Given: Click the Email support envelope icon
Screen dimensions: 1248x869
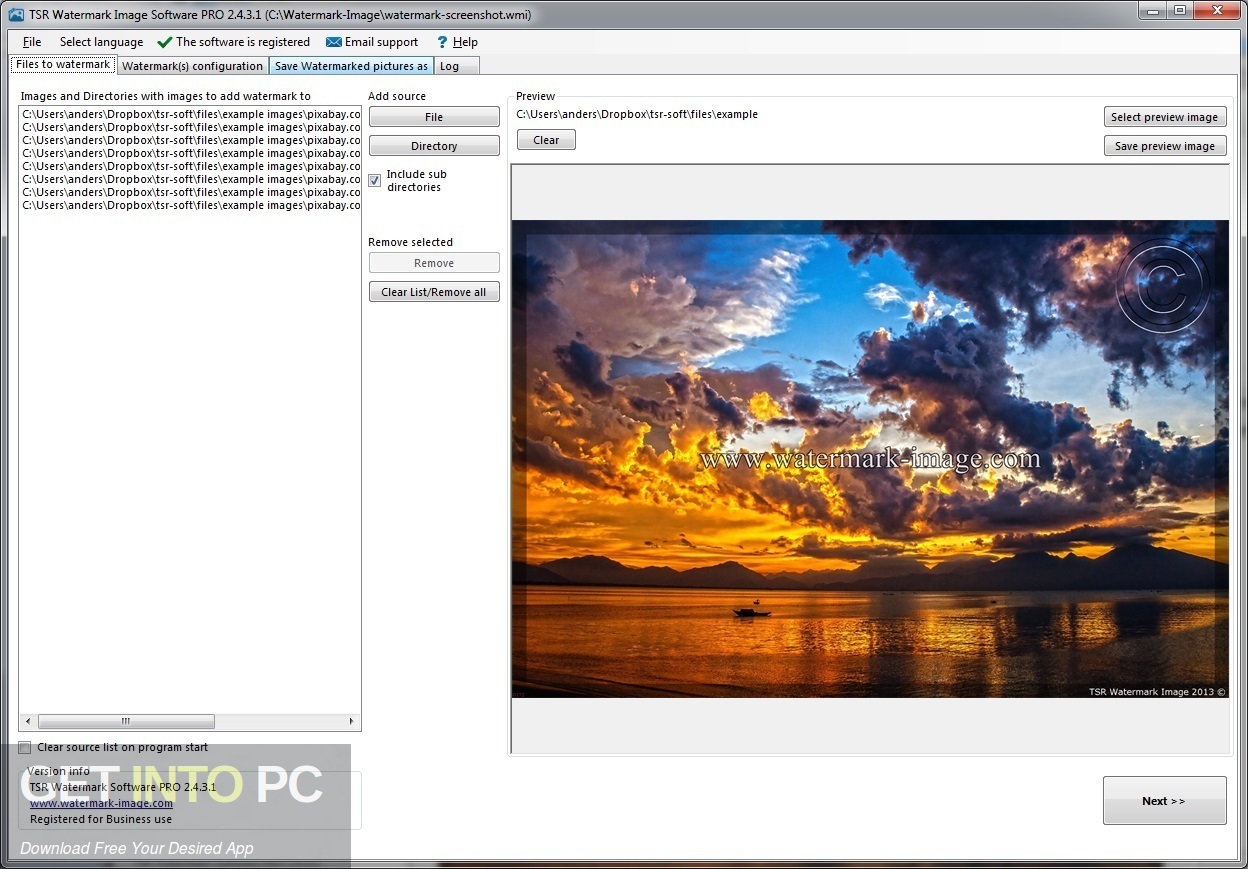Looking at the screenshot, I should [334, 42].
